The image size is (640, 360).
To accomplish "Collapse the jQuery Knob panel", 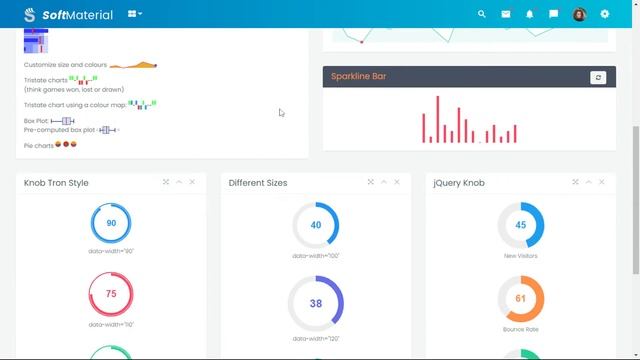I will 589,182.
